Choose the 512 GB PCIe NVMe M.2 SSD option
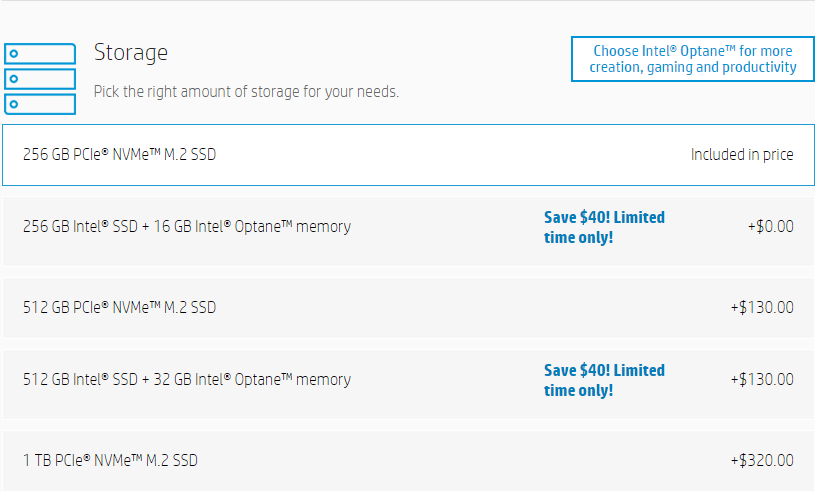 pyautogui.click(x=408, y=308)
